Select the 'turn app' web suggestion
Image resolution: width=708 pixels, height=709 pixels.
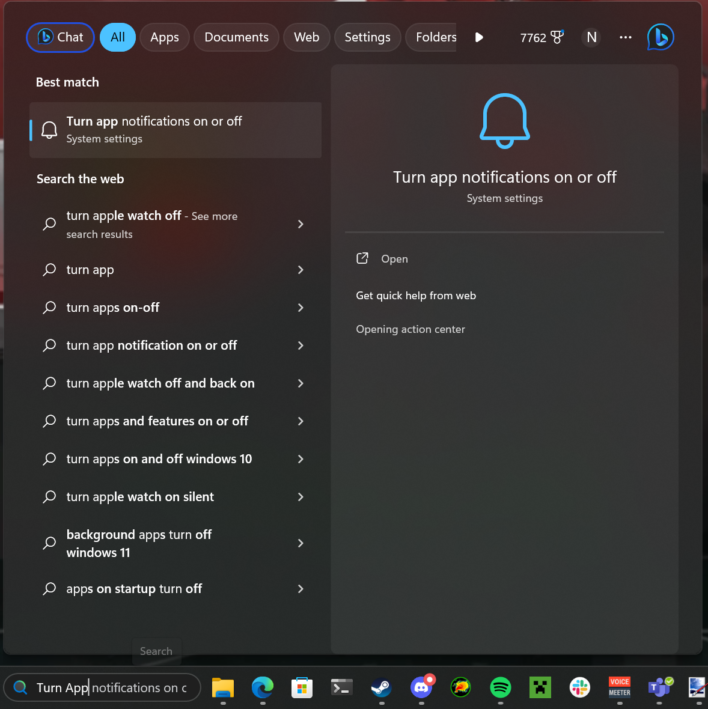pyautogui.click(x=175, y=270)
